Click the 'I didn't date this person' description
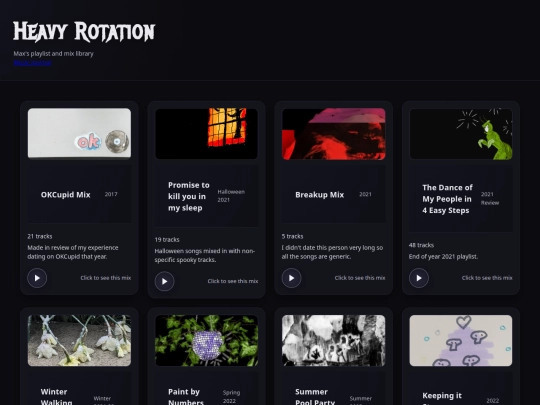This screenshot has width=540, height=405. click(332, 252)
